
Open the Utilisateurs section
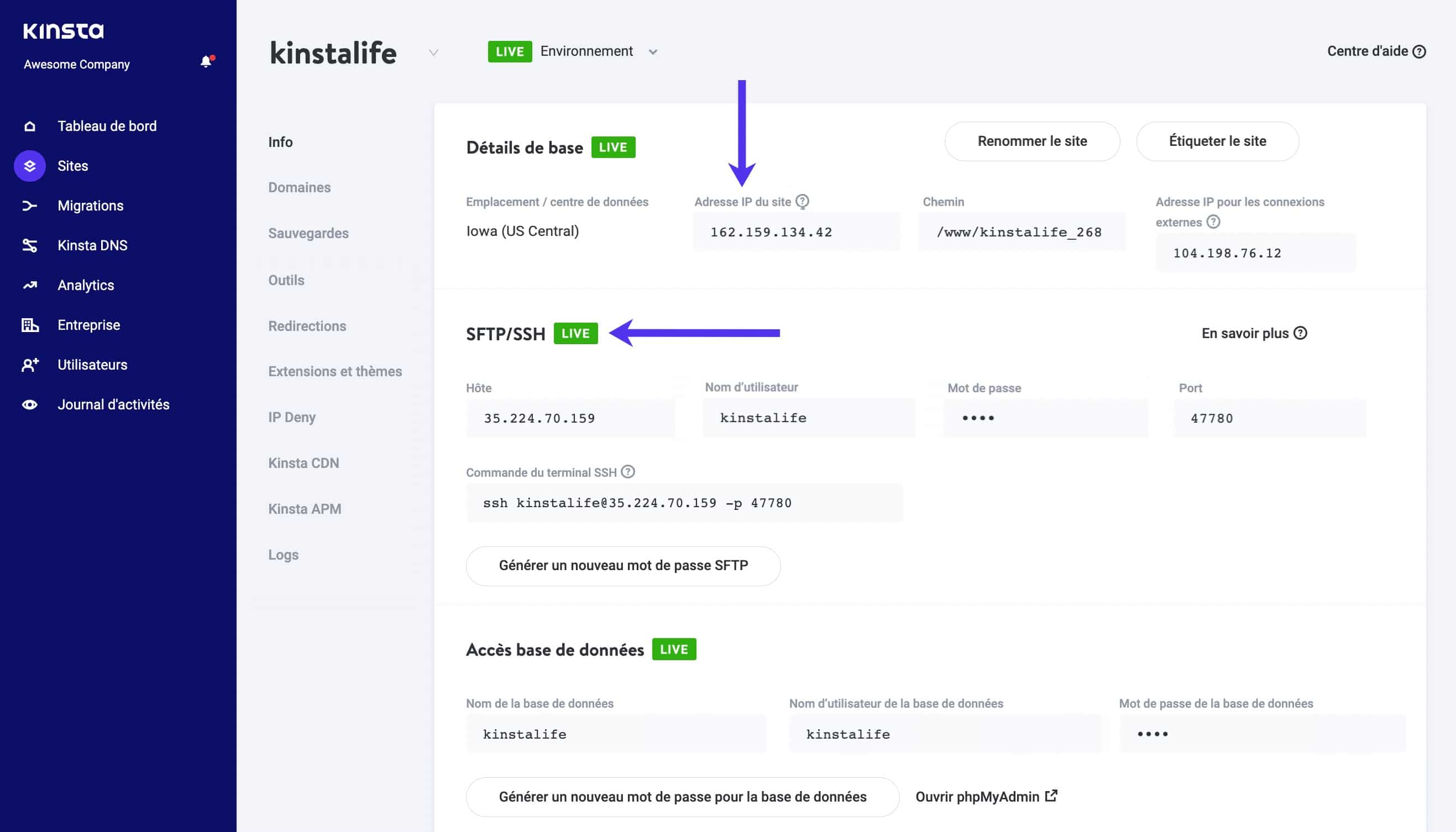[92, 365]
